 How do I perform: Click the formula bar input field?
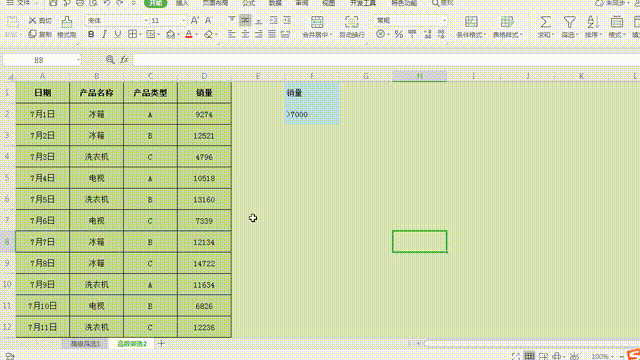pyautogui.click(x=386, y=60)
